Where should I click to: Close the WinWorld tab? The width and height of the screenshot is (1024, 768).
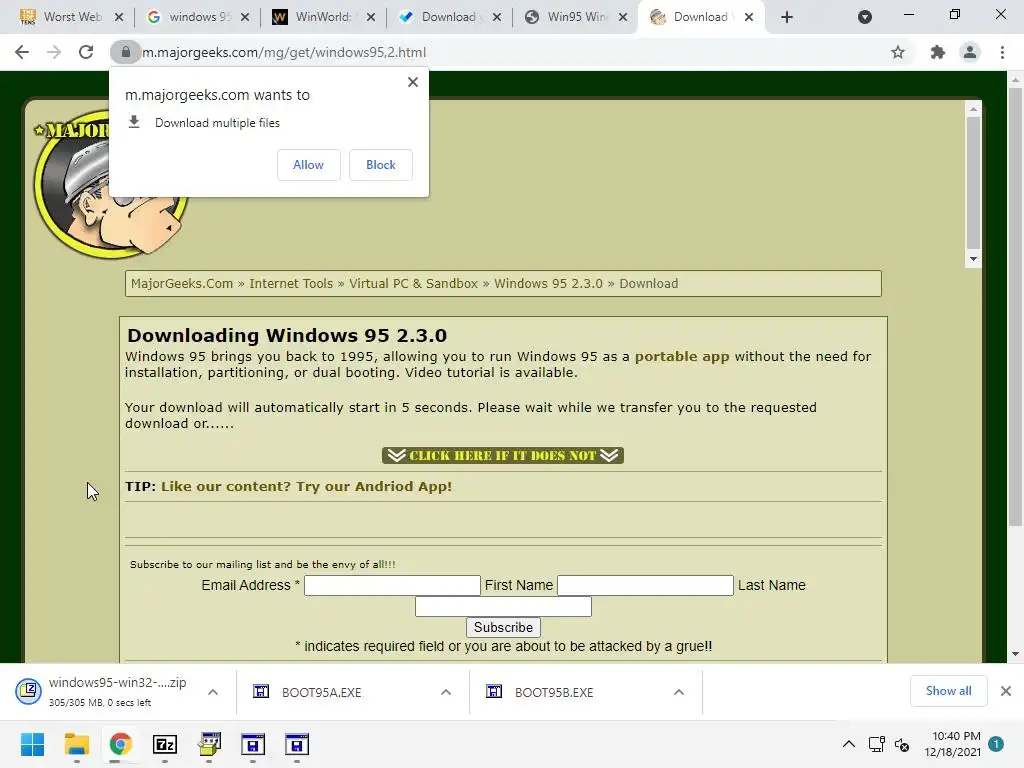click(x=371, y=17)
